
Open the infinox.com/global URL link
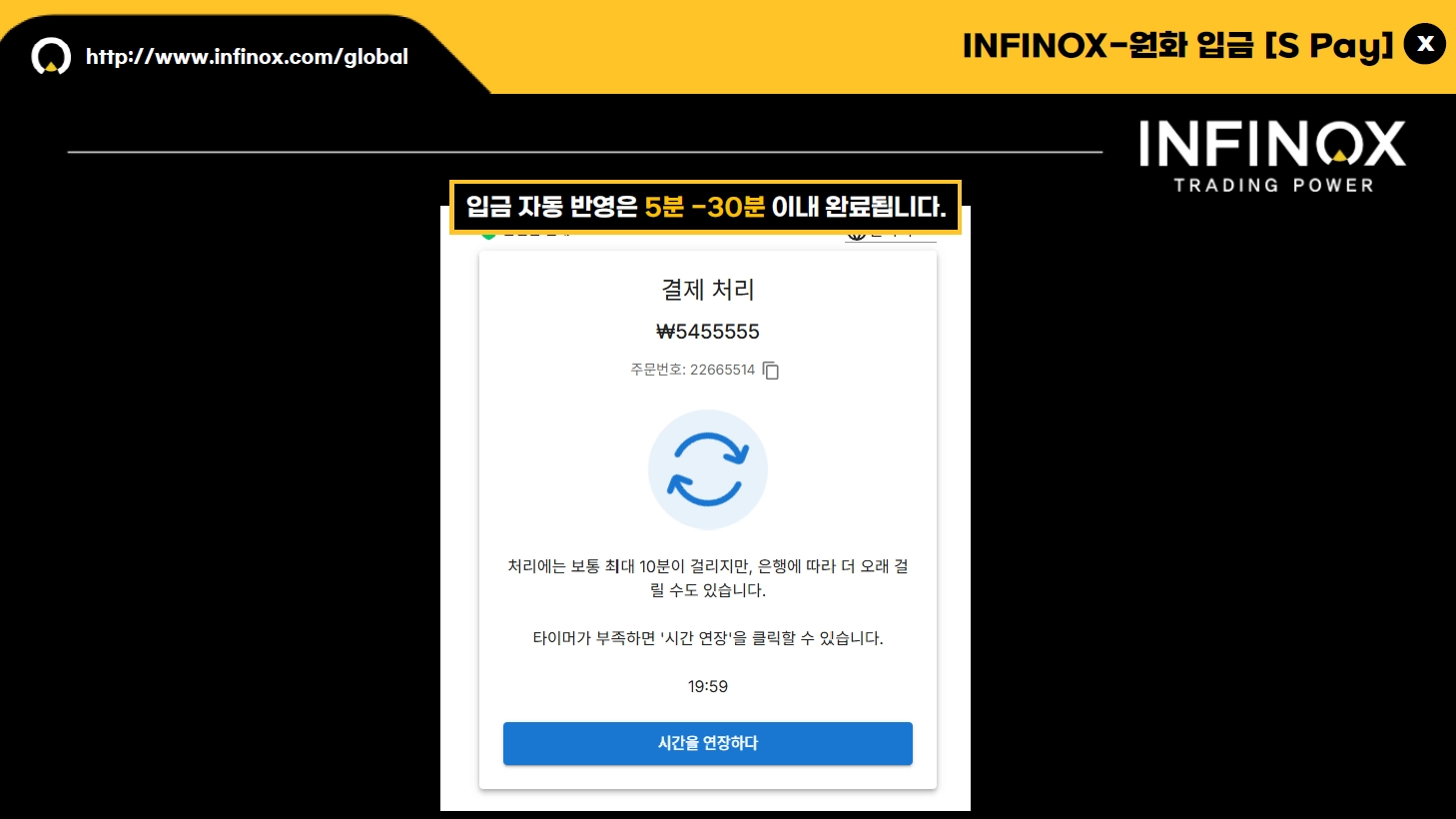tap(247, 57)
